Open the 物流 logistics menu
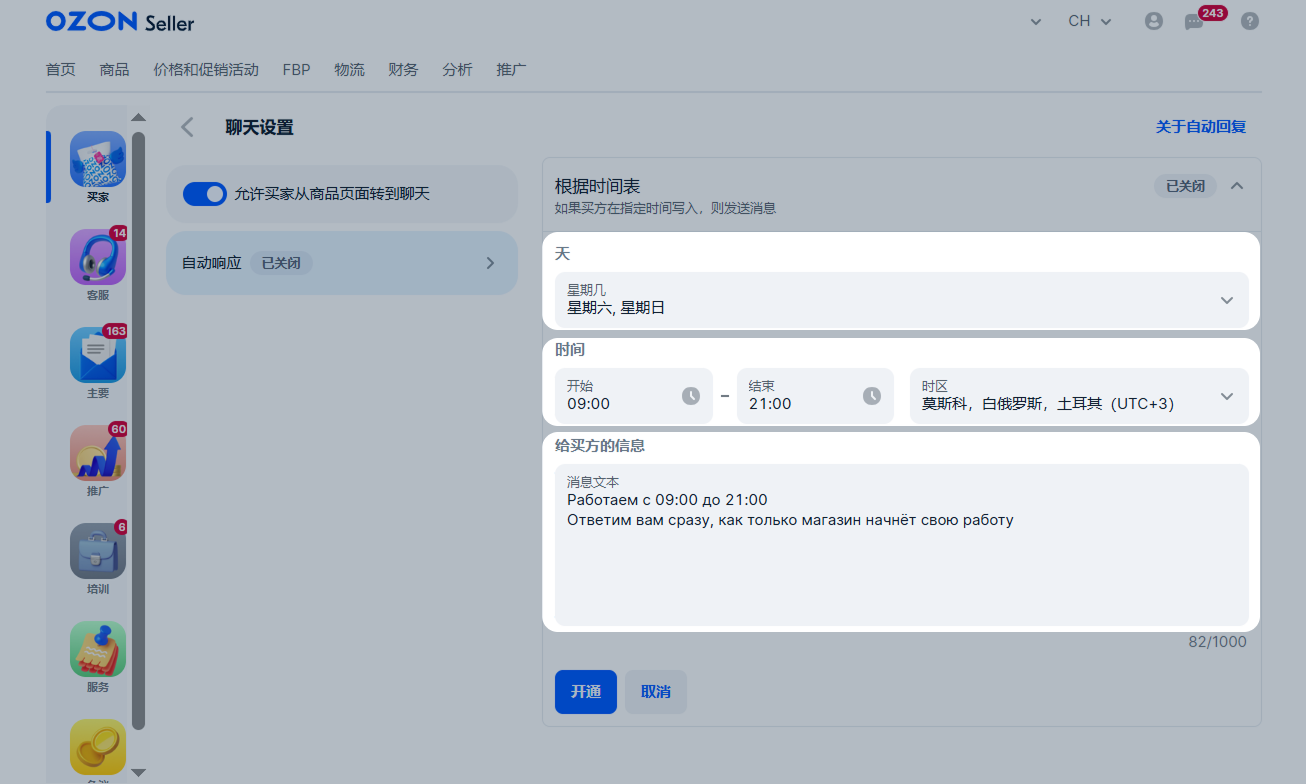 pyautogui.click(x=349, y=70)
